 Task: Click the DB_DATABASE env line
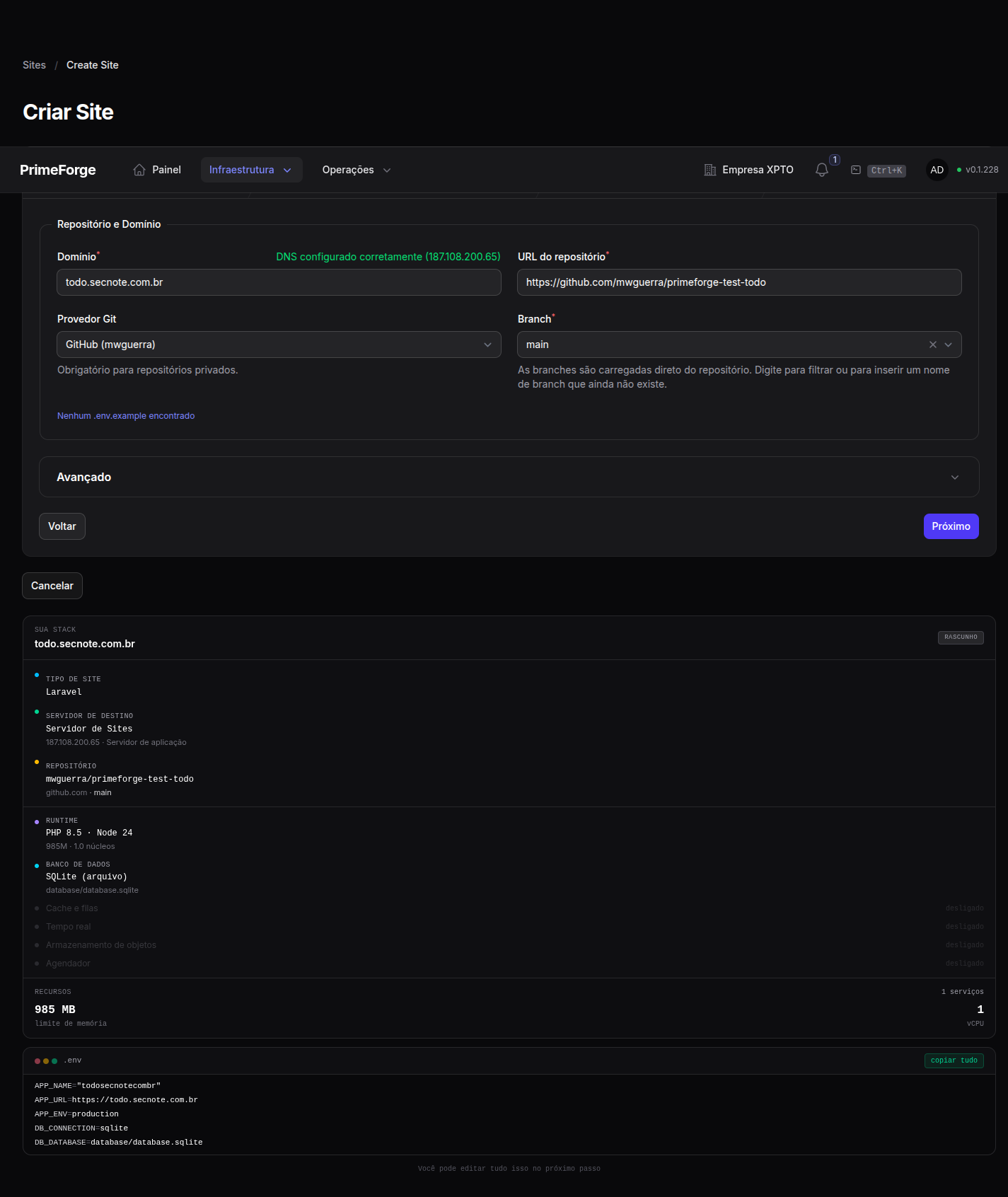pyautogui.click(x=119, y=1143)
